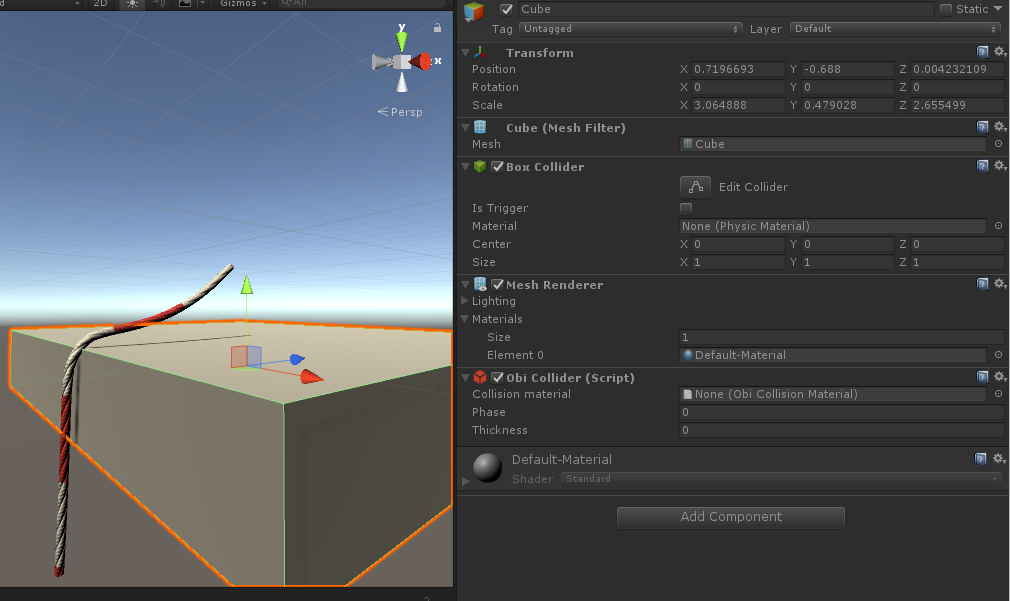
Task: Click Position Y field -0.688
Action: 848,69
